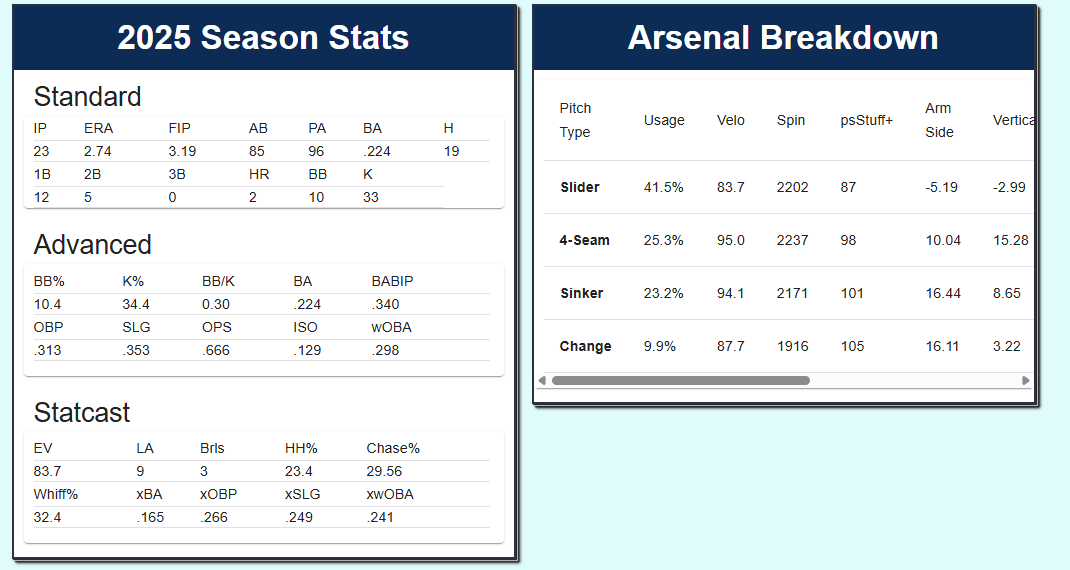
Task: Click the horizontal scrollbar right arrow
Action: point(1025,381)
